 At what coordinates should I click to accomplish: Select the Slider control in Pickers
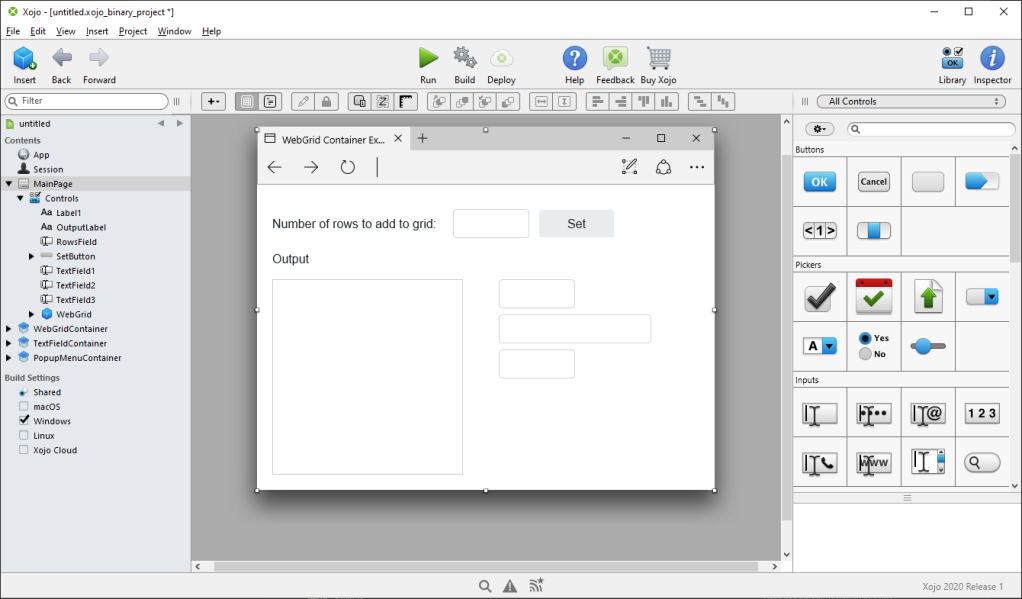click(x=926, y=346)
